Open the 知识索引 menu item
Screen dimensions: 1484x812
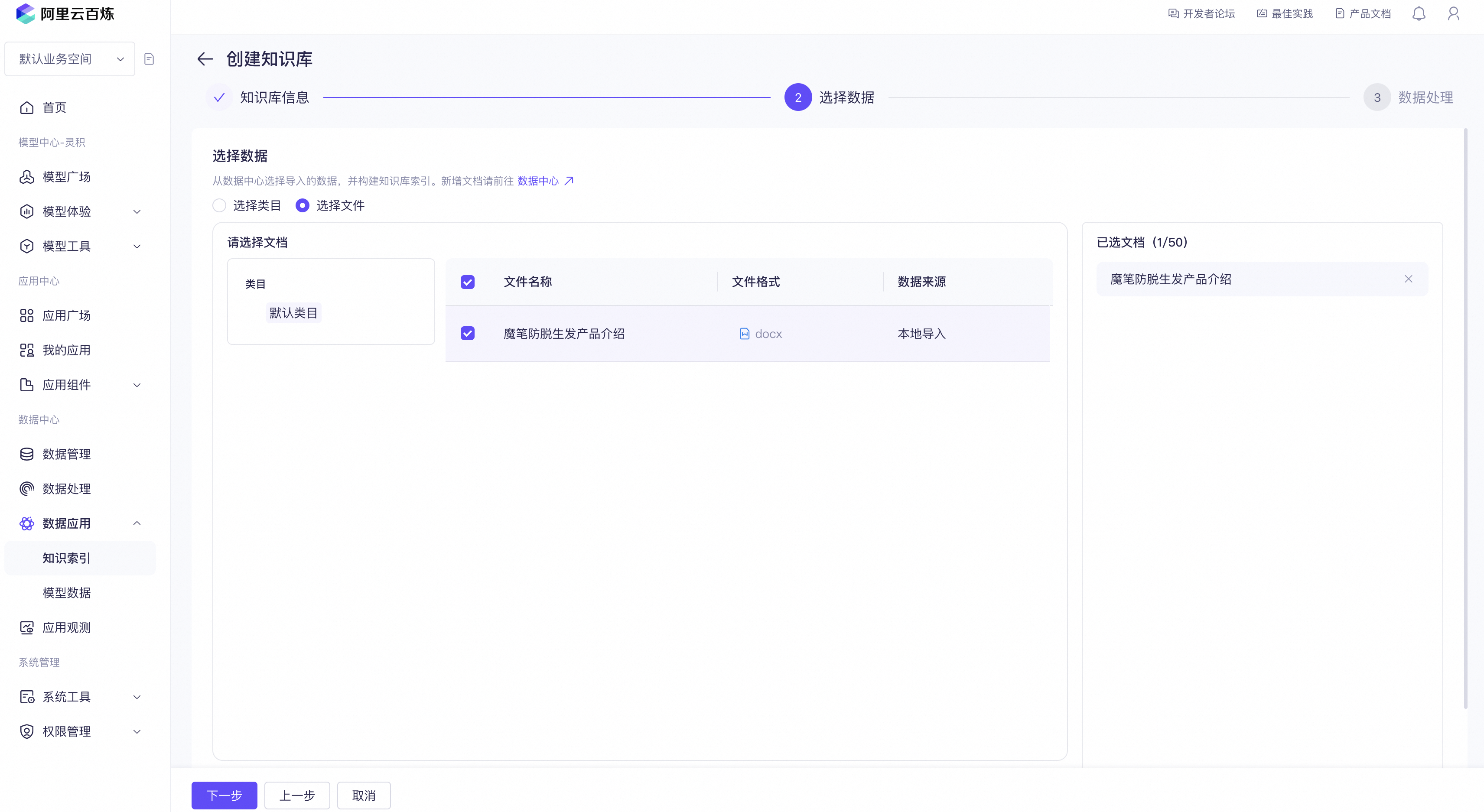(80, 558)
